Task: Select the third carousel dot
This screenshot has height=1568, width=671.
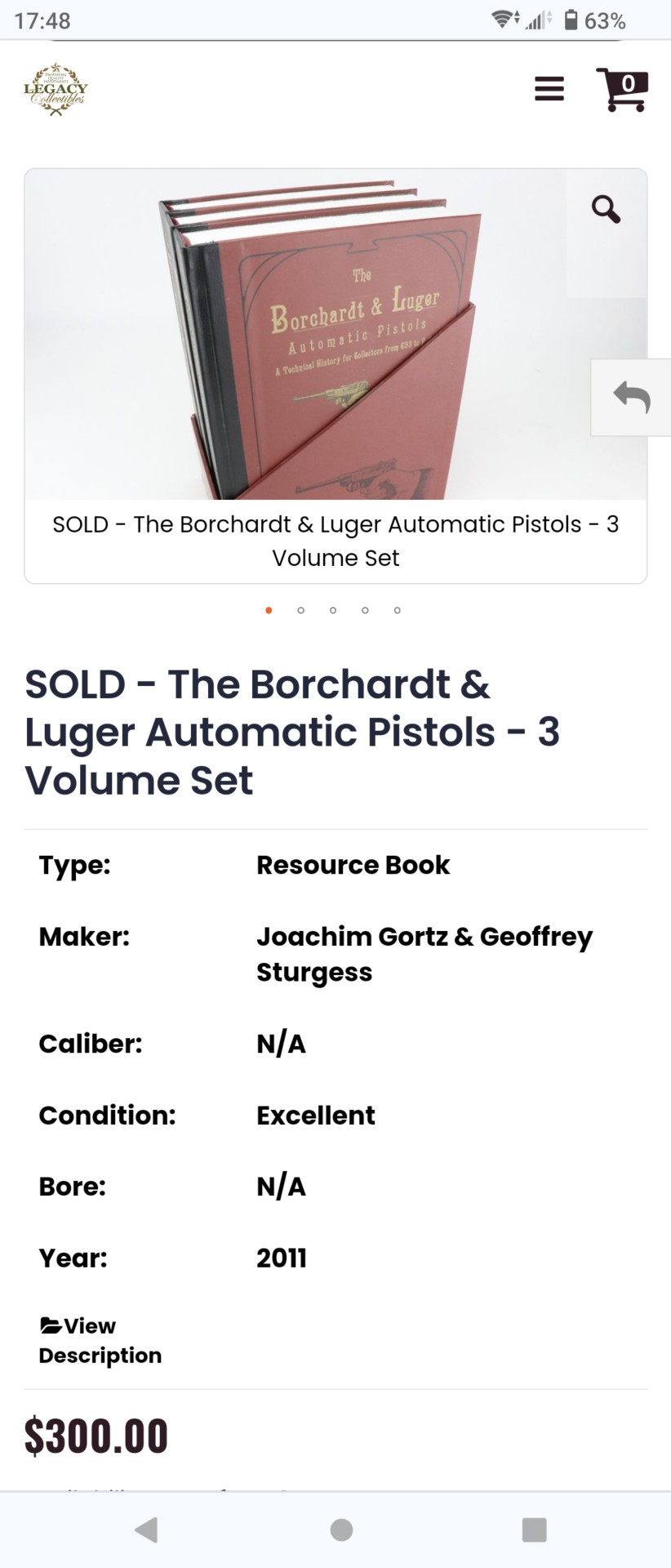Action: tap(333, 610)
